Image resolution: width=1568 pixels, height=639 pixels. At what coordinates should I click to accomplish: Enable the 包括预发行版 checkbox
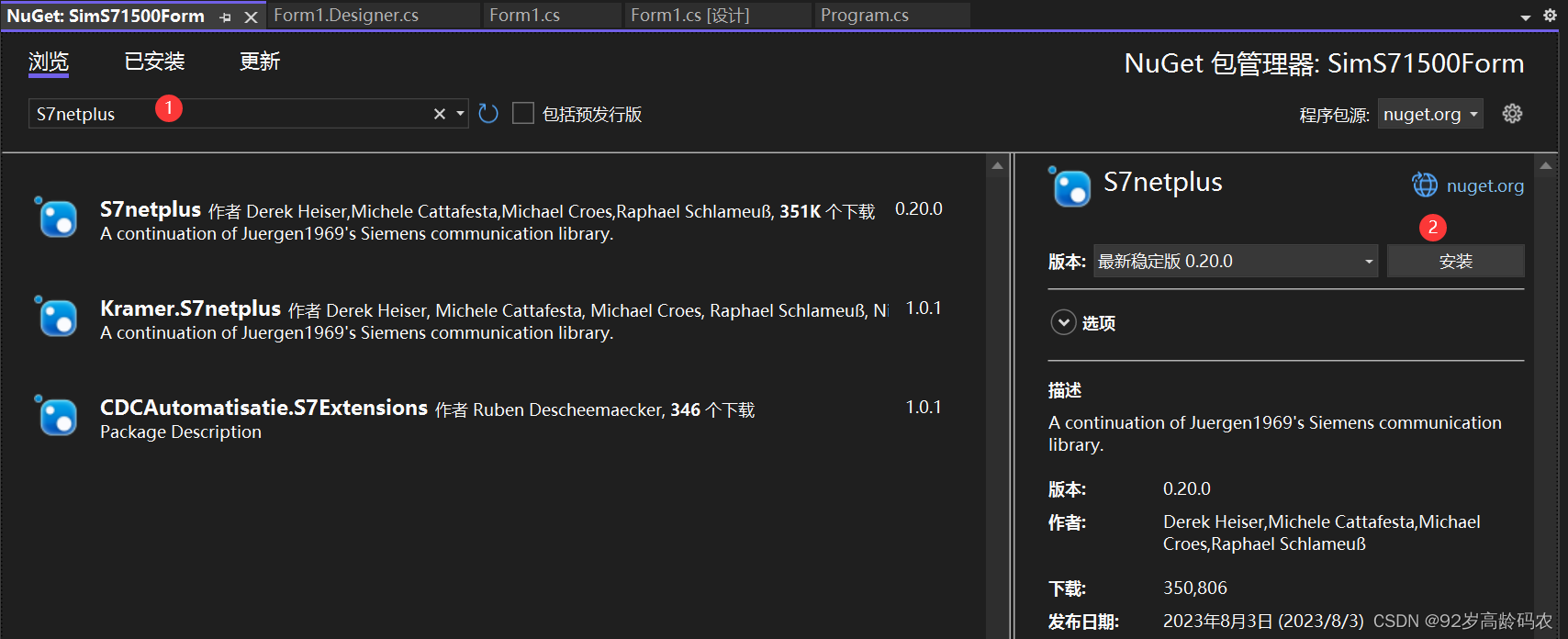pyautogui.click(x=523, y=113)
